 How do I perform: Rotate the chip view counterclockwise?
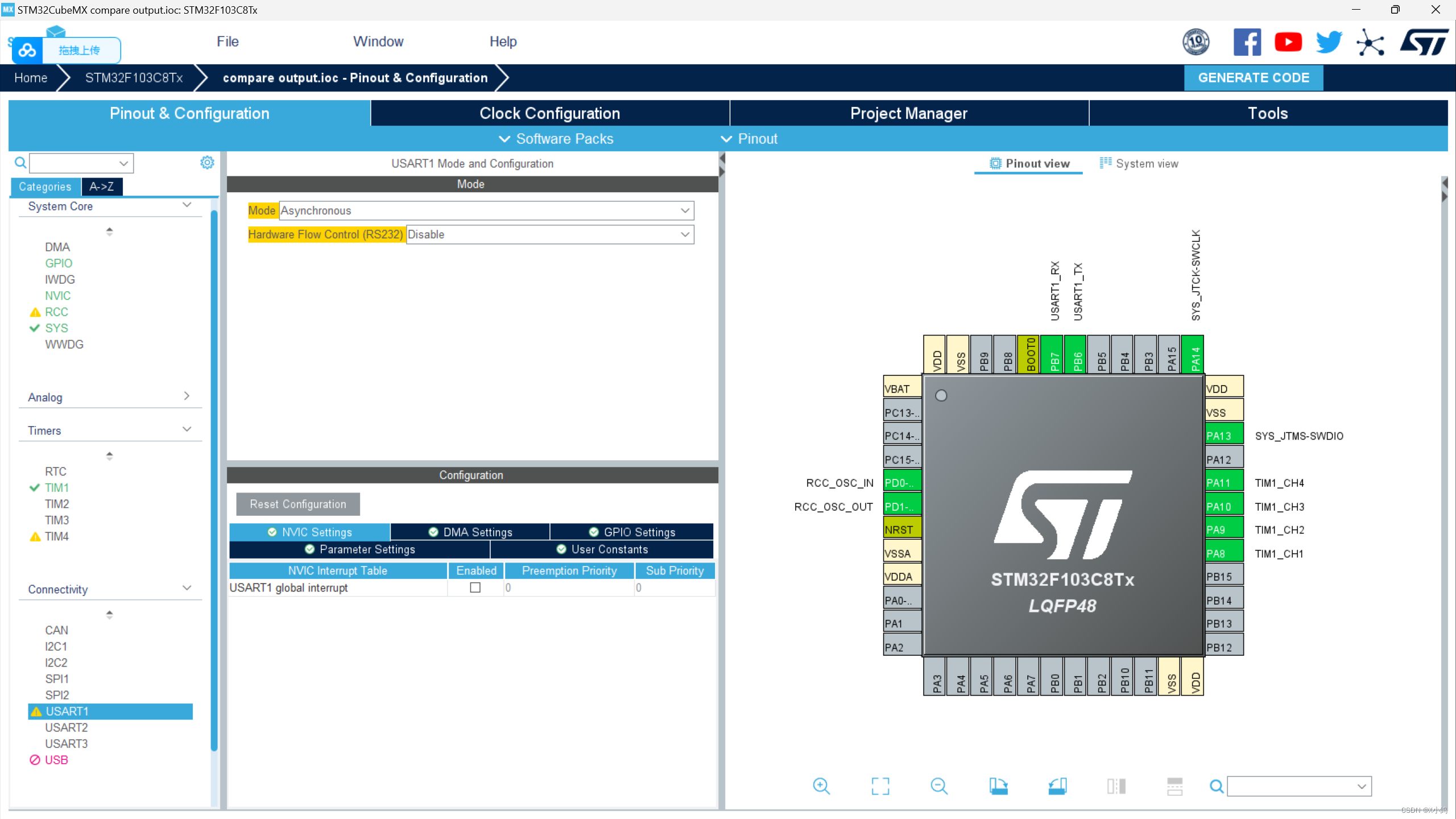pyautogui.click(x=1057, y=786)
